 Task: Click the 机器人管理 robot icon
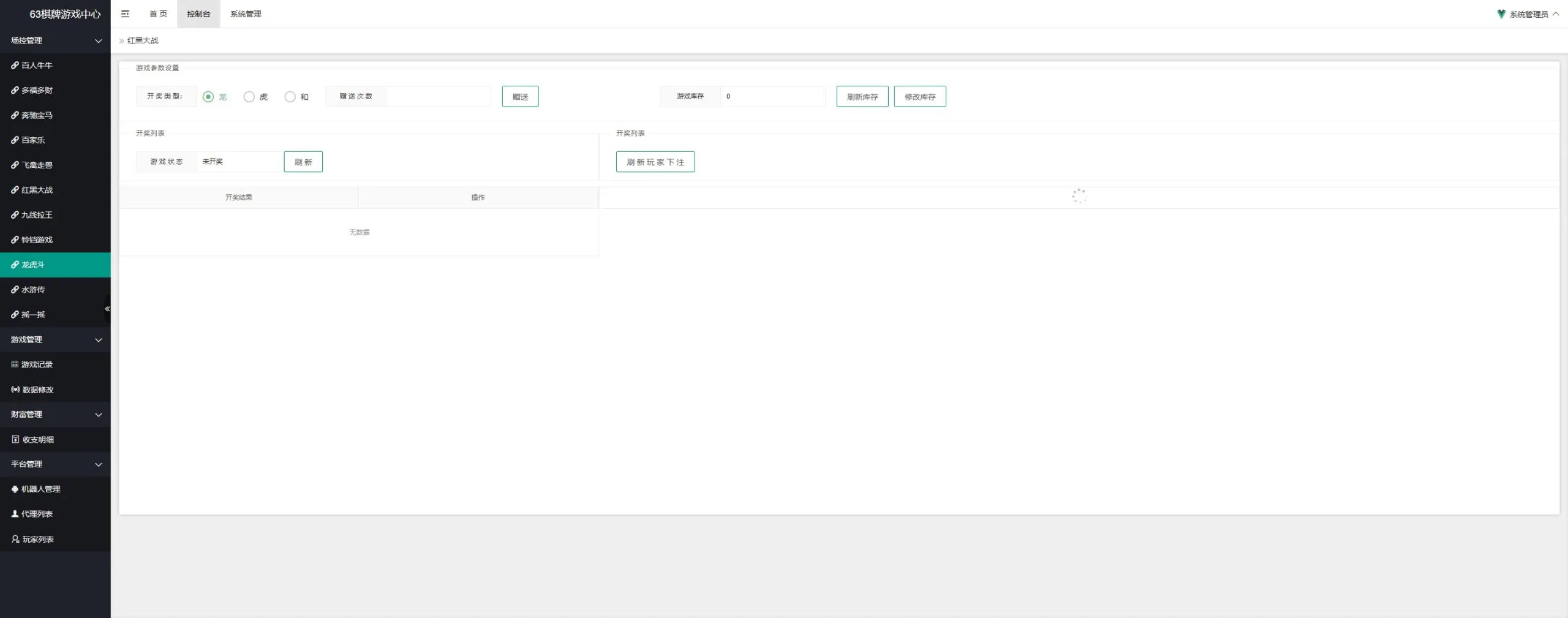click(x=15, y=489)
